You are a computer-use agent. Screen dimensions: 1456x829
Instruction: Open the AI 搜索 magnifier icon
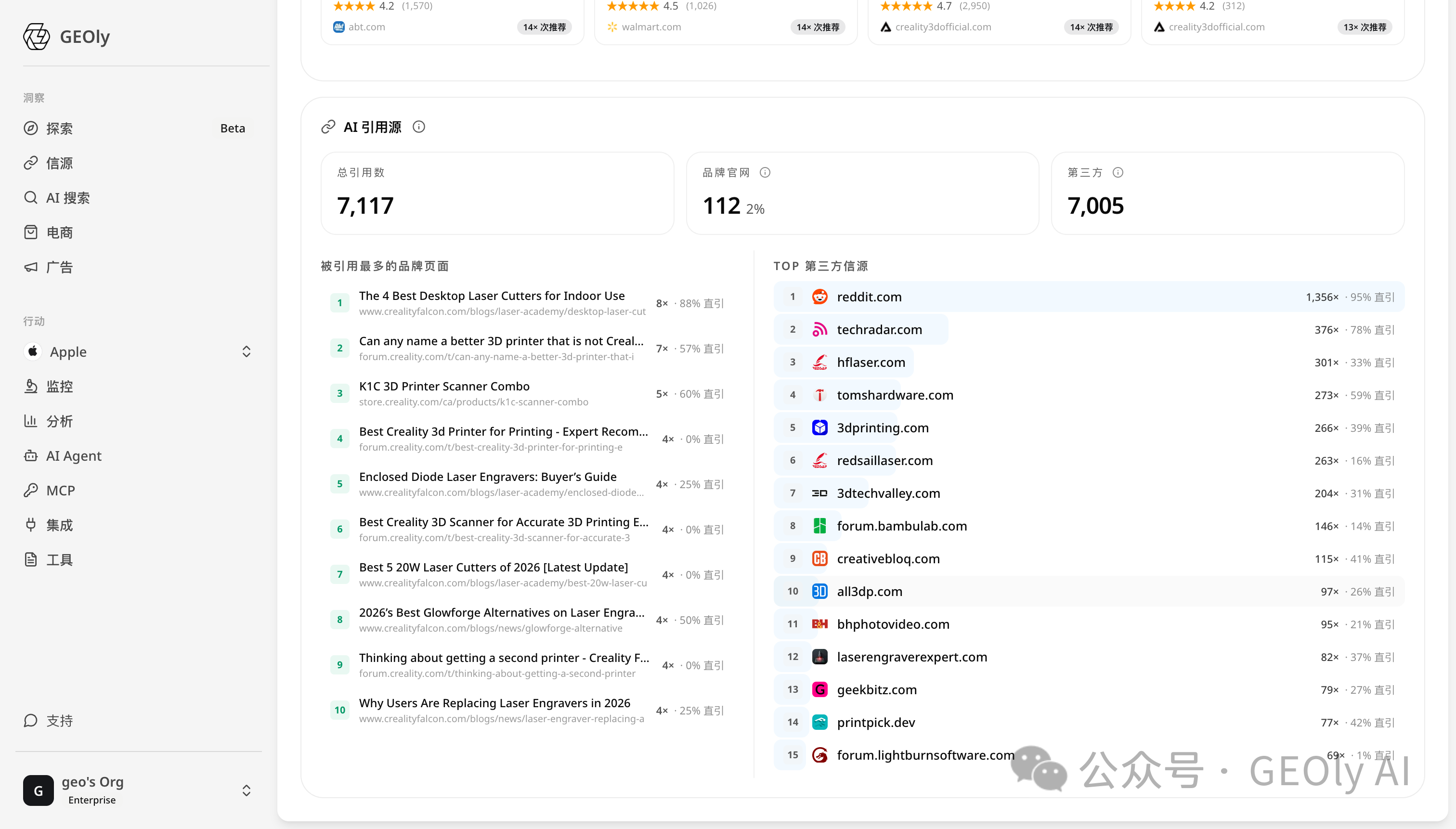pos(31,197)
